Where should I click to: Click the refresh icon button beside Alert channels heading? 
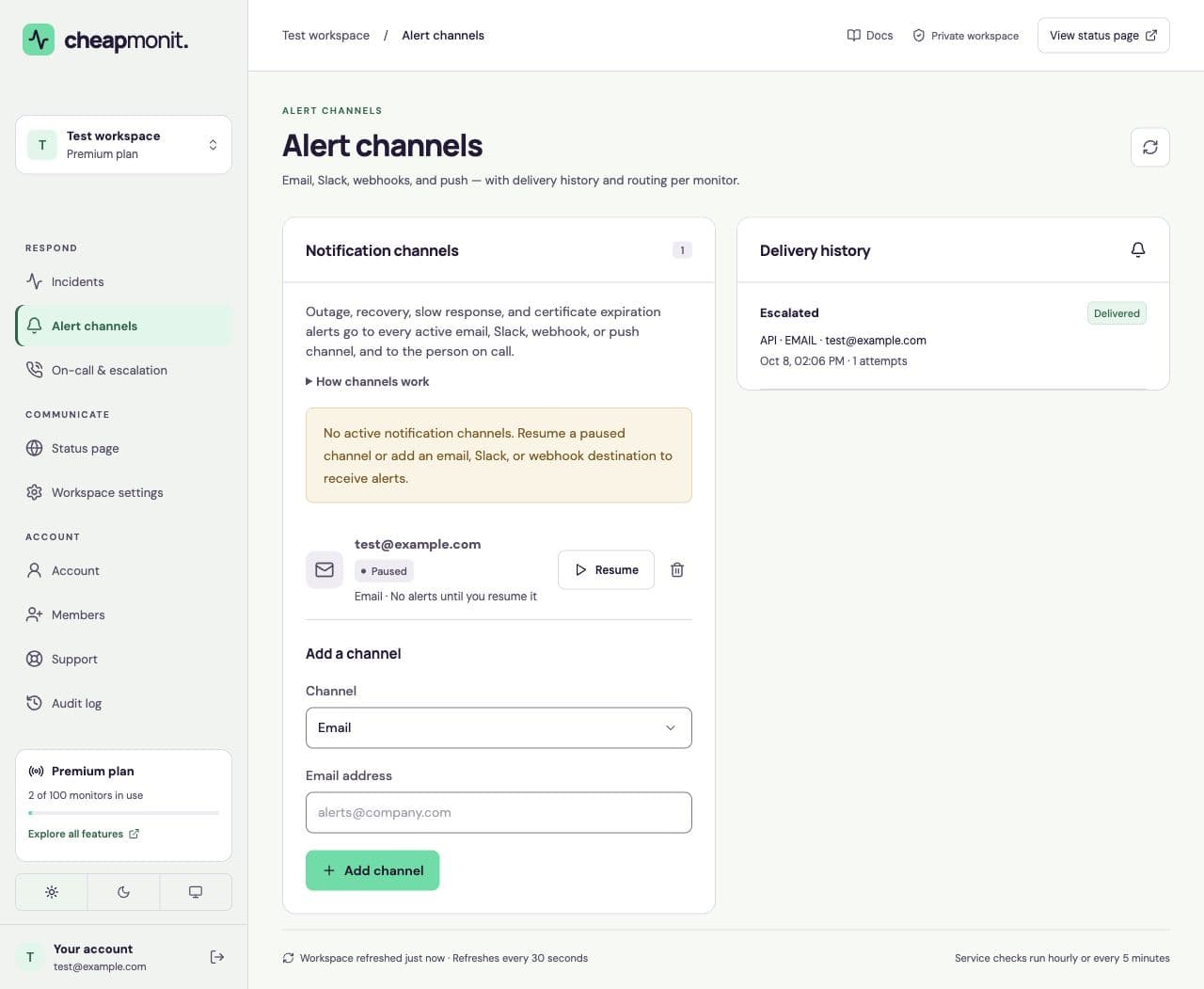click(1149, 147)
